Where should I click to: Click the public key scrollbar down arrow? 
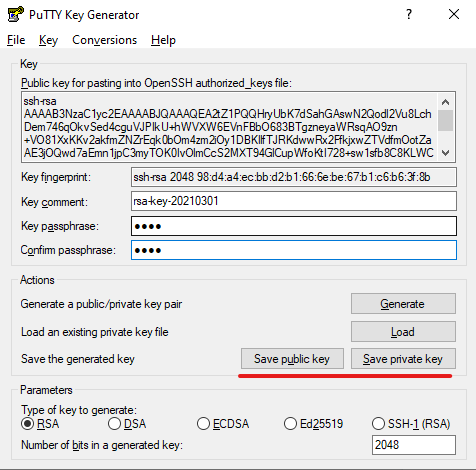[x=446, y=153]
